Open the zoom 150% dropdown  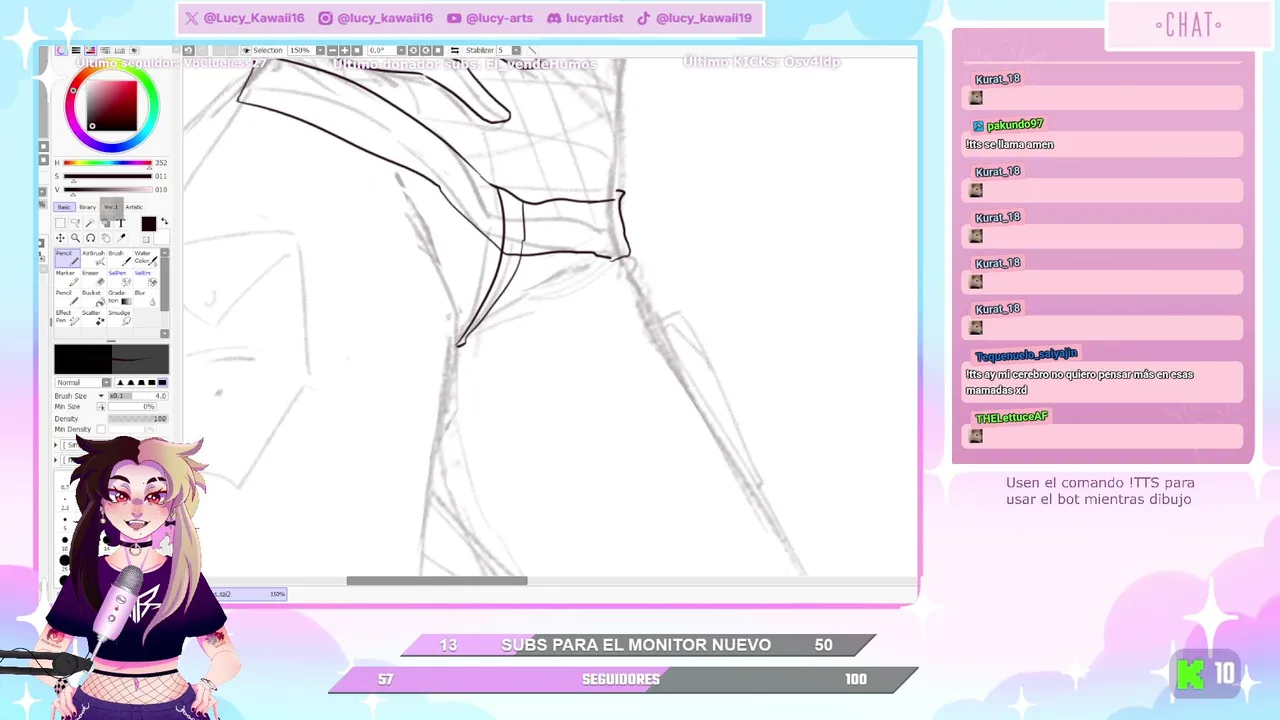(320, 50)
